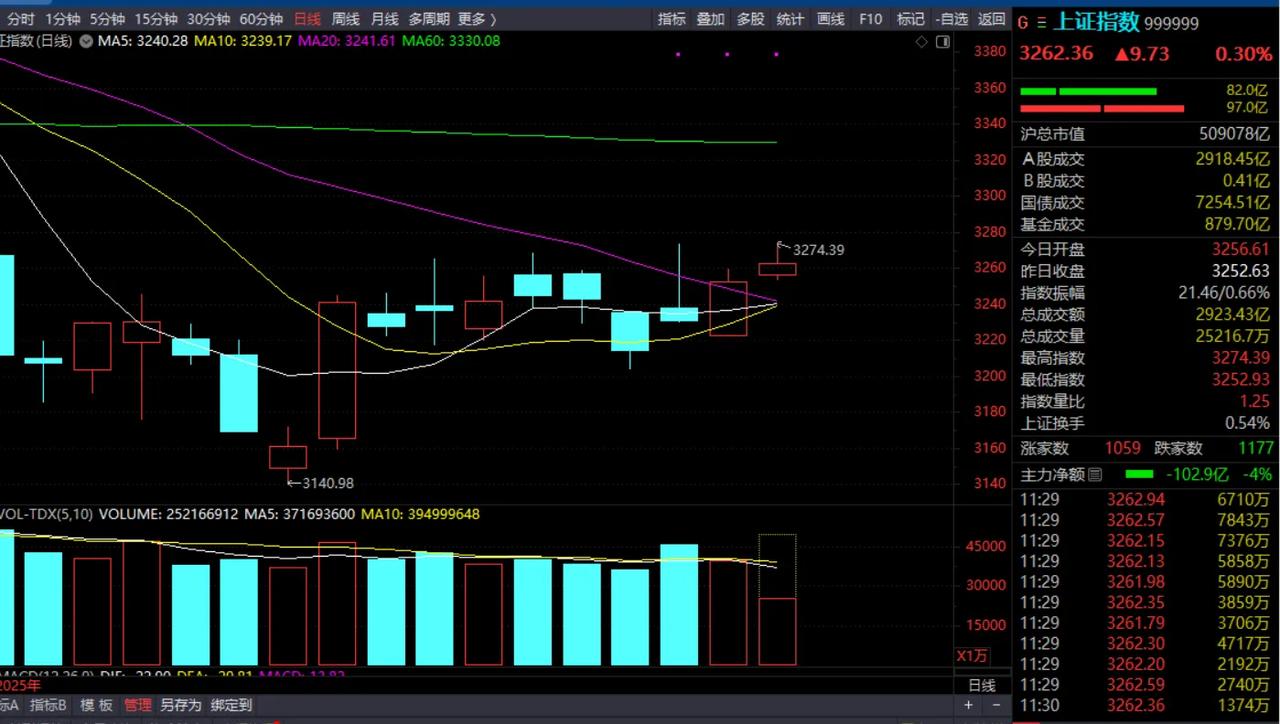The height and width of the screenshot is (724, 1280).
Task: Click the green 82.0亿 buy bar
Action: pyautogui.click(x=1088, y=91)
